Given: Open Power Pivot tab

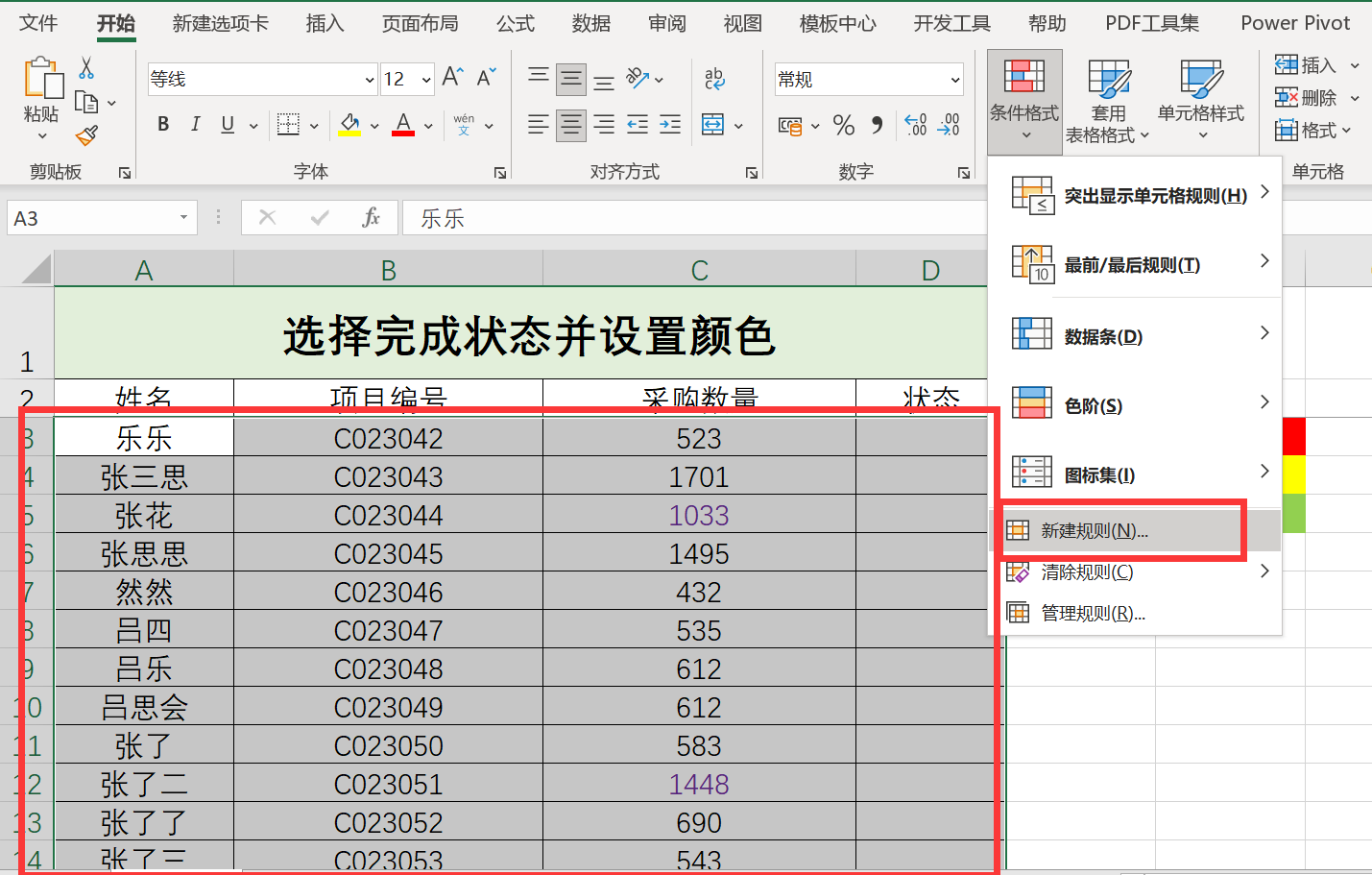Looking at the screenshot, I should click(1295, 23).
